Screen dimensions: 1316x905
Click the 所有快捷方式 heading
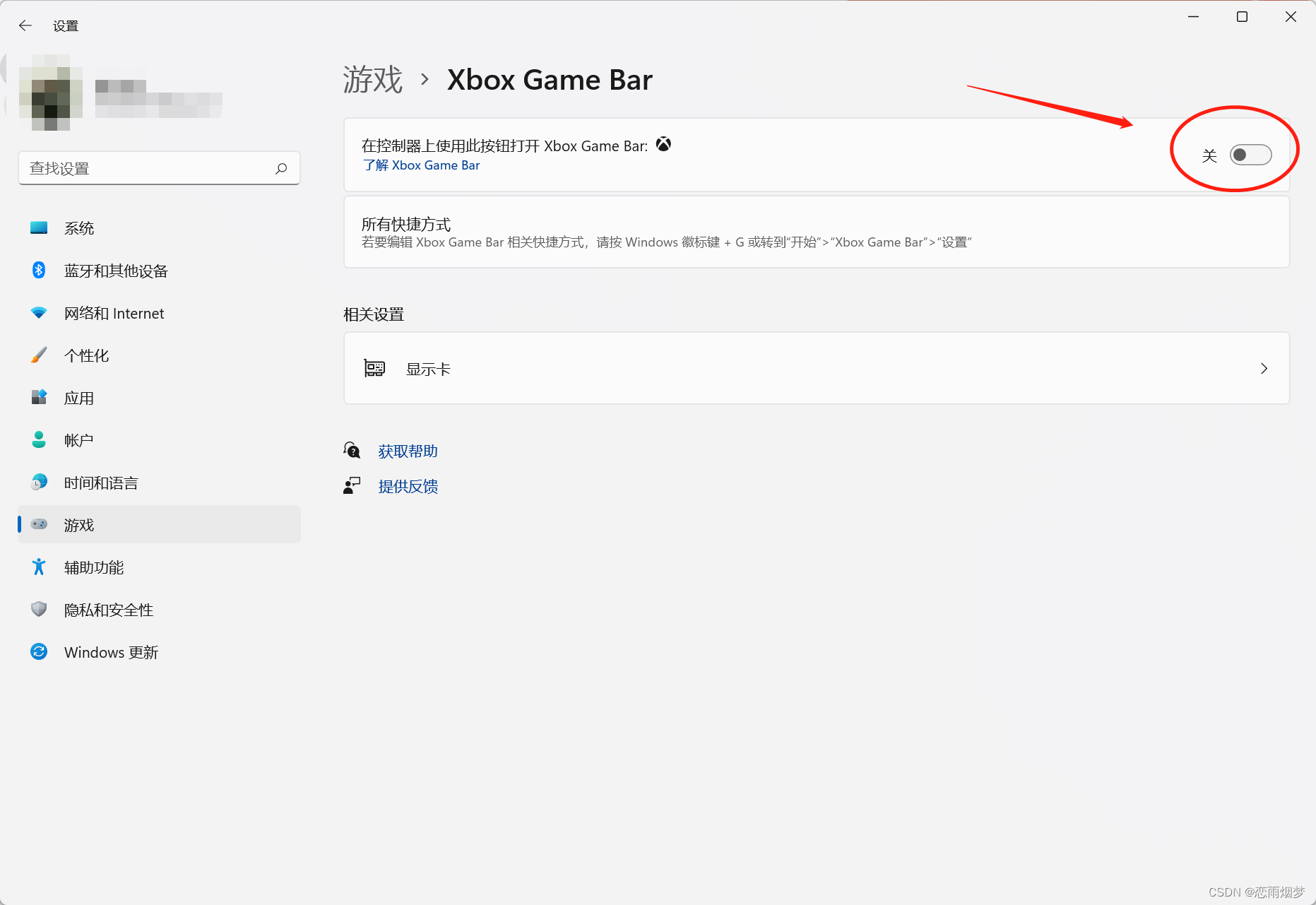[406, 224]
